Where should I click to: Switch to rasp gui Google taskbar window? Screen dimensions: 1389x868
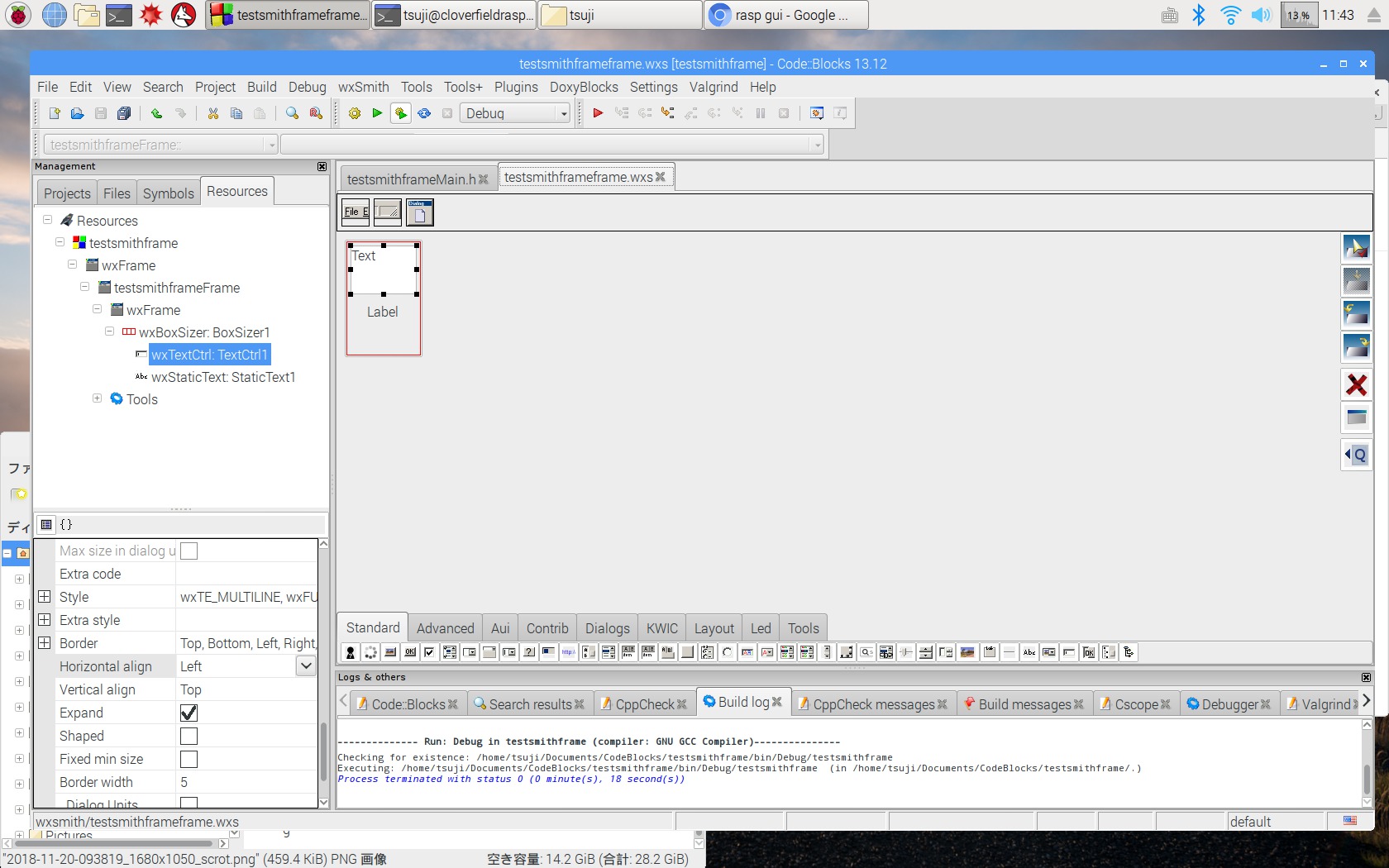pos(785,15)
